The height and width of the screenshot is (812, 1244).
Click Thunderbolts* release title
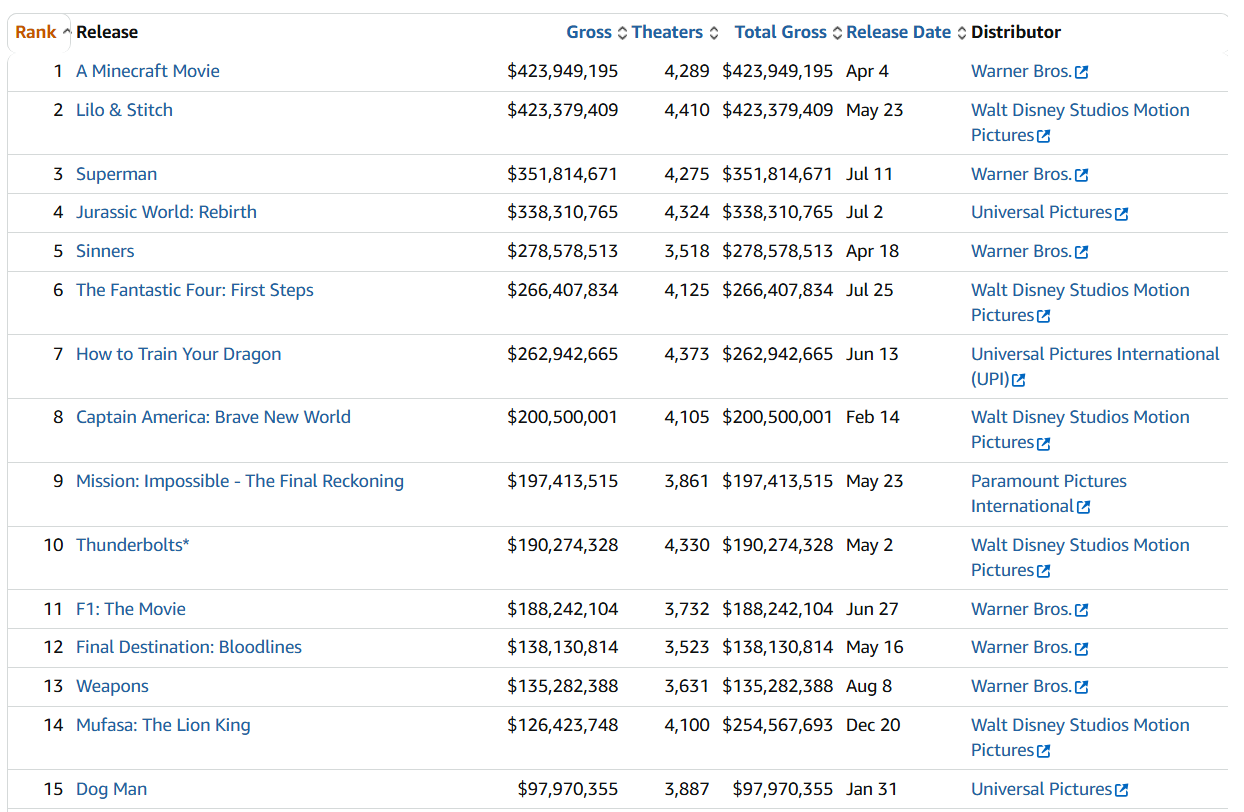click(x=133, y=545)
